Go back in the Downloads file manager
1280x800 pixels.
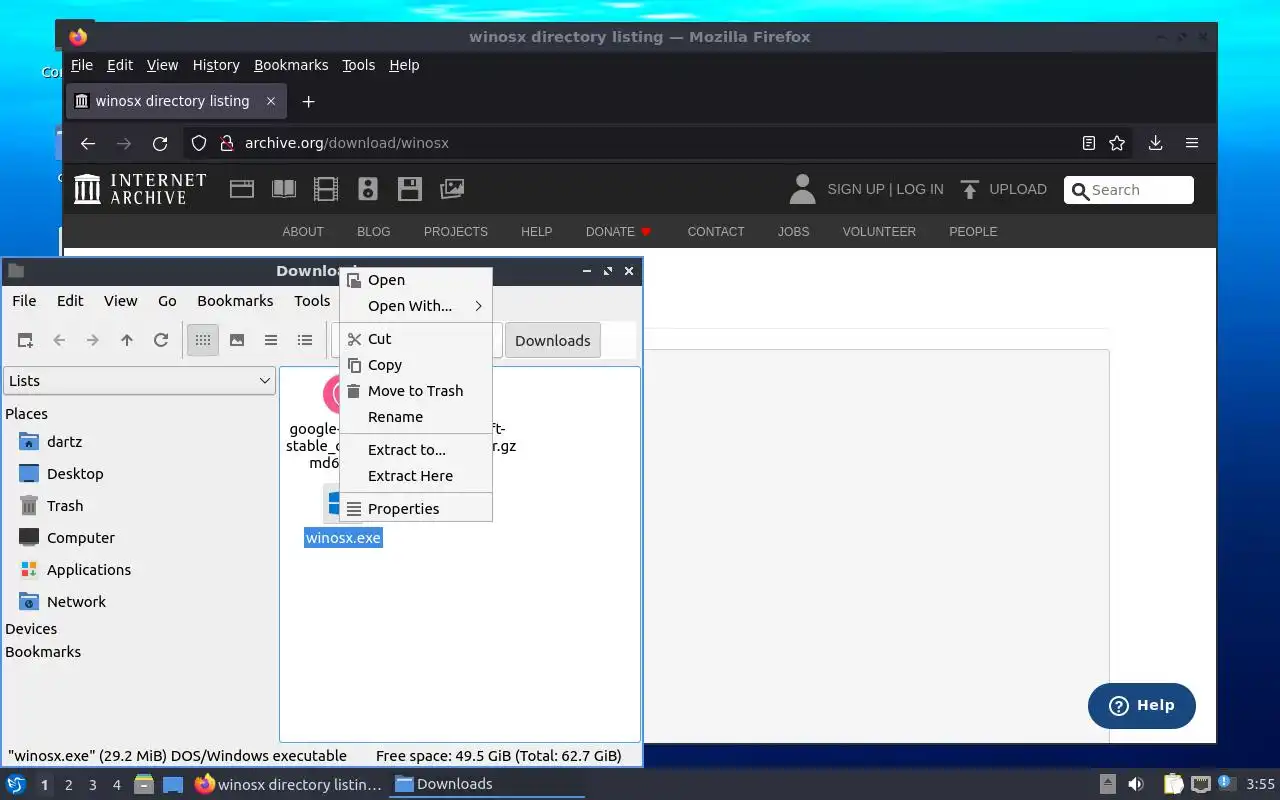59,340
